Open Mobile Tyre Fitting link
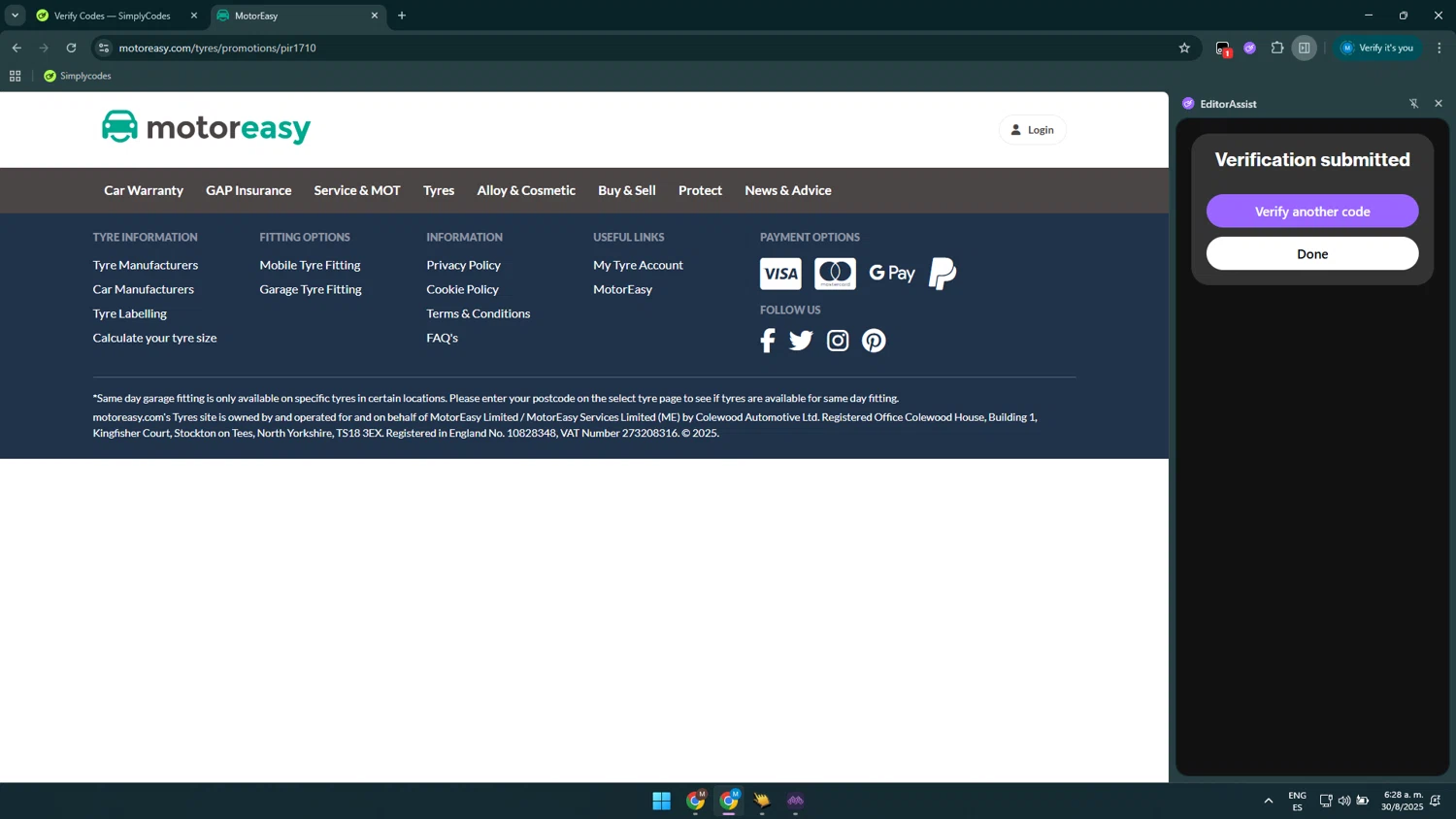 click(x=310, y=265)
